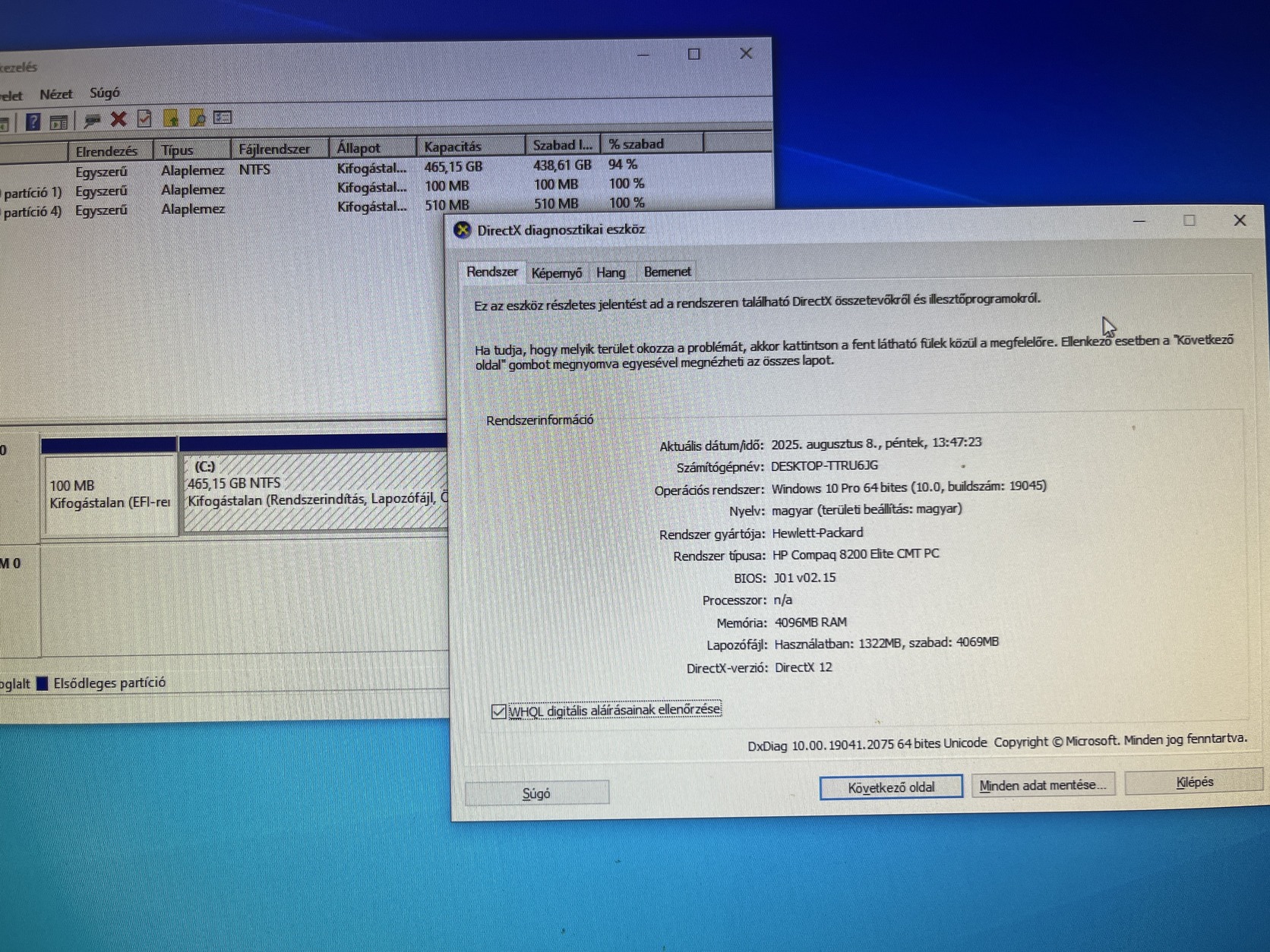This screenshot has width=1270, height=952.
Task: Select the partíció 1) volume row name
Action: (33, 193)
